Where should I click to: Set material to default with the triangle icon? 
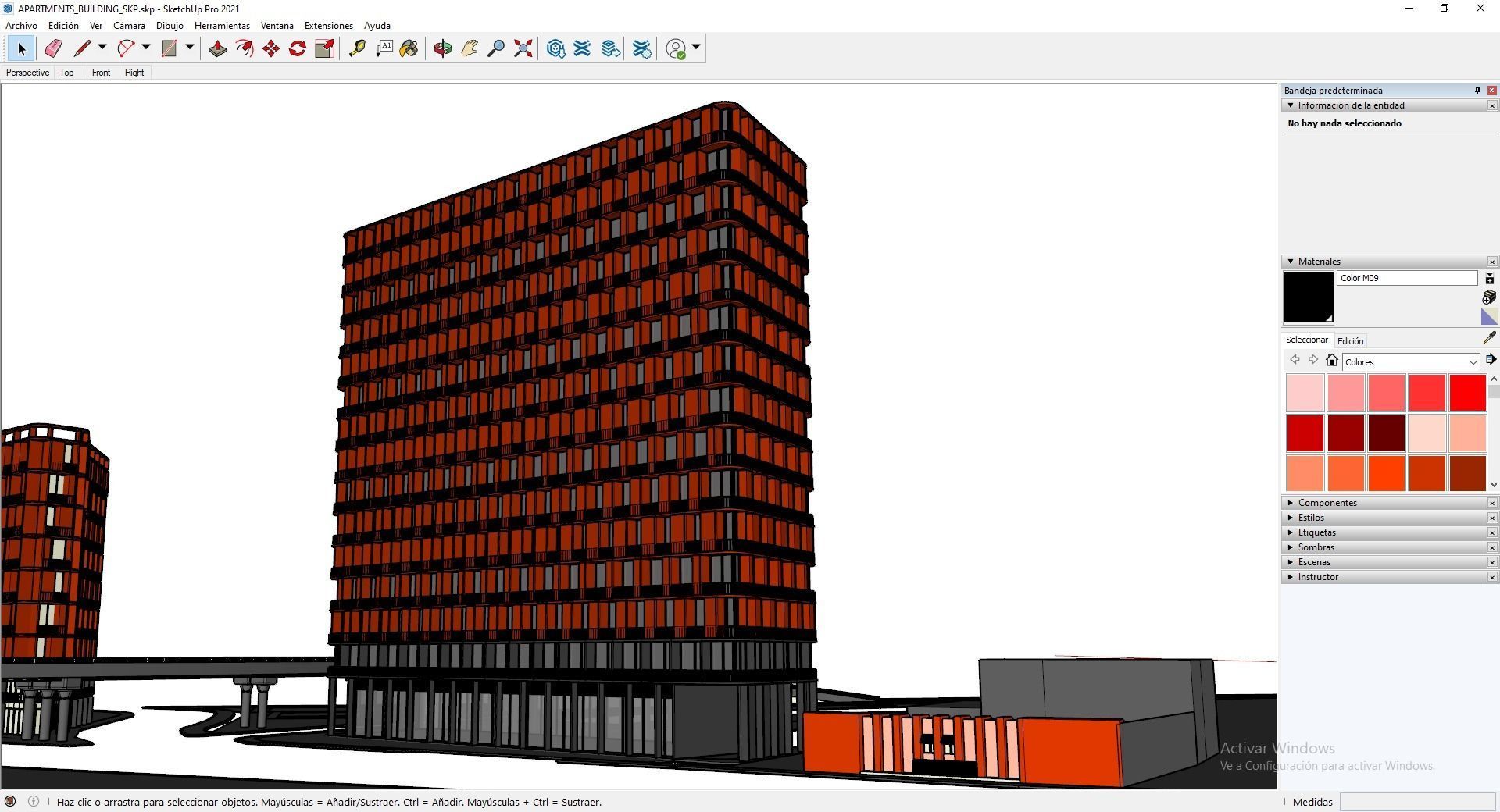(x=1489, y=316)
